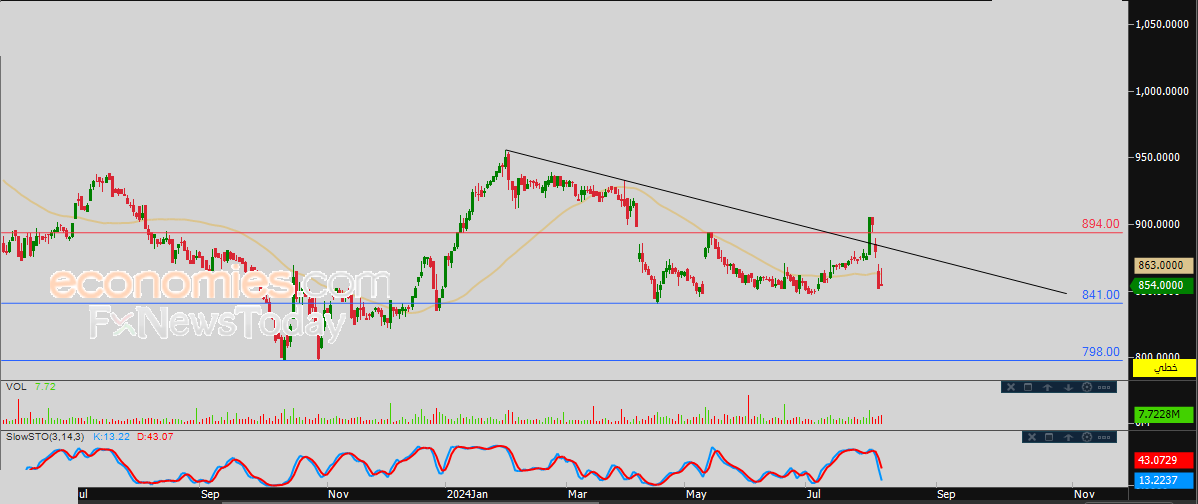
Task: Move the VOL pane up
Action: pyautogui.click(x=1047, y=387)
